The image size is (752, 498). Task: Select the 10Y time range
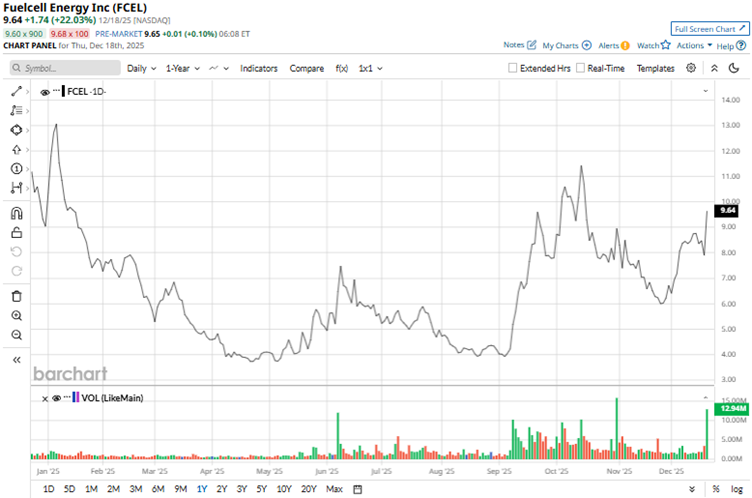284,489
